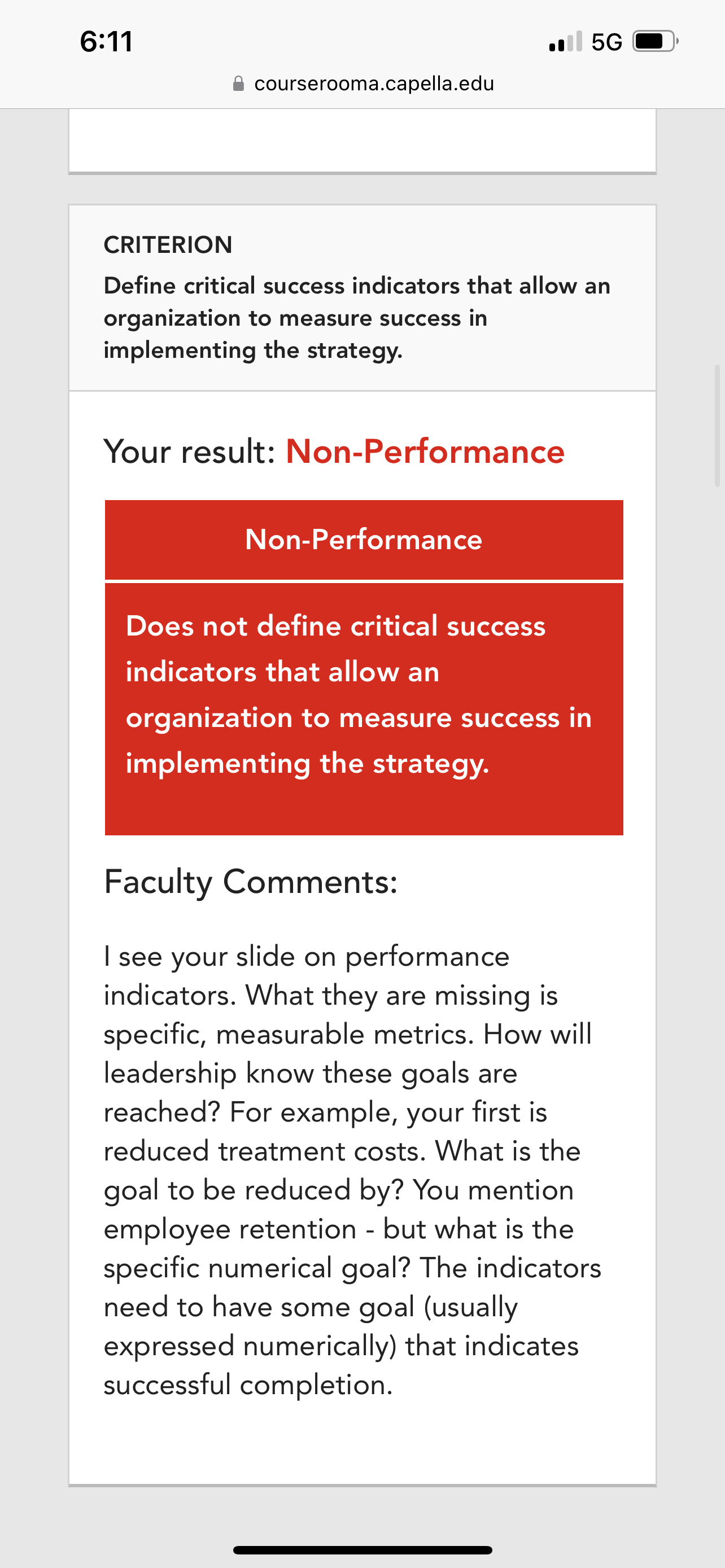Tap the page scrollbar on right edge
This screenshot has width=725, height=1568.
pos(718,426)
